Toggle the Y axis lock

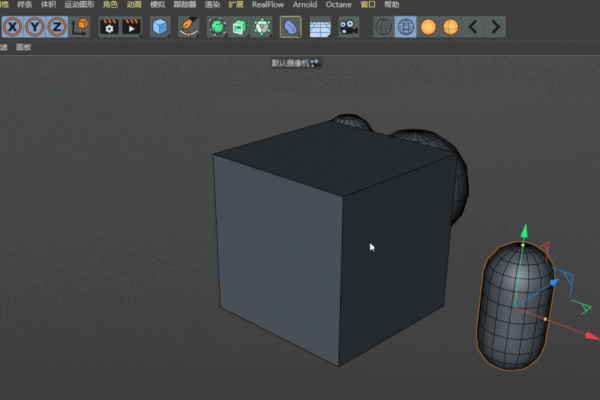[x=35, y=27]
